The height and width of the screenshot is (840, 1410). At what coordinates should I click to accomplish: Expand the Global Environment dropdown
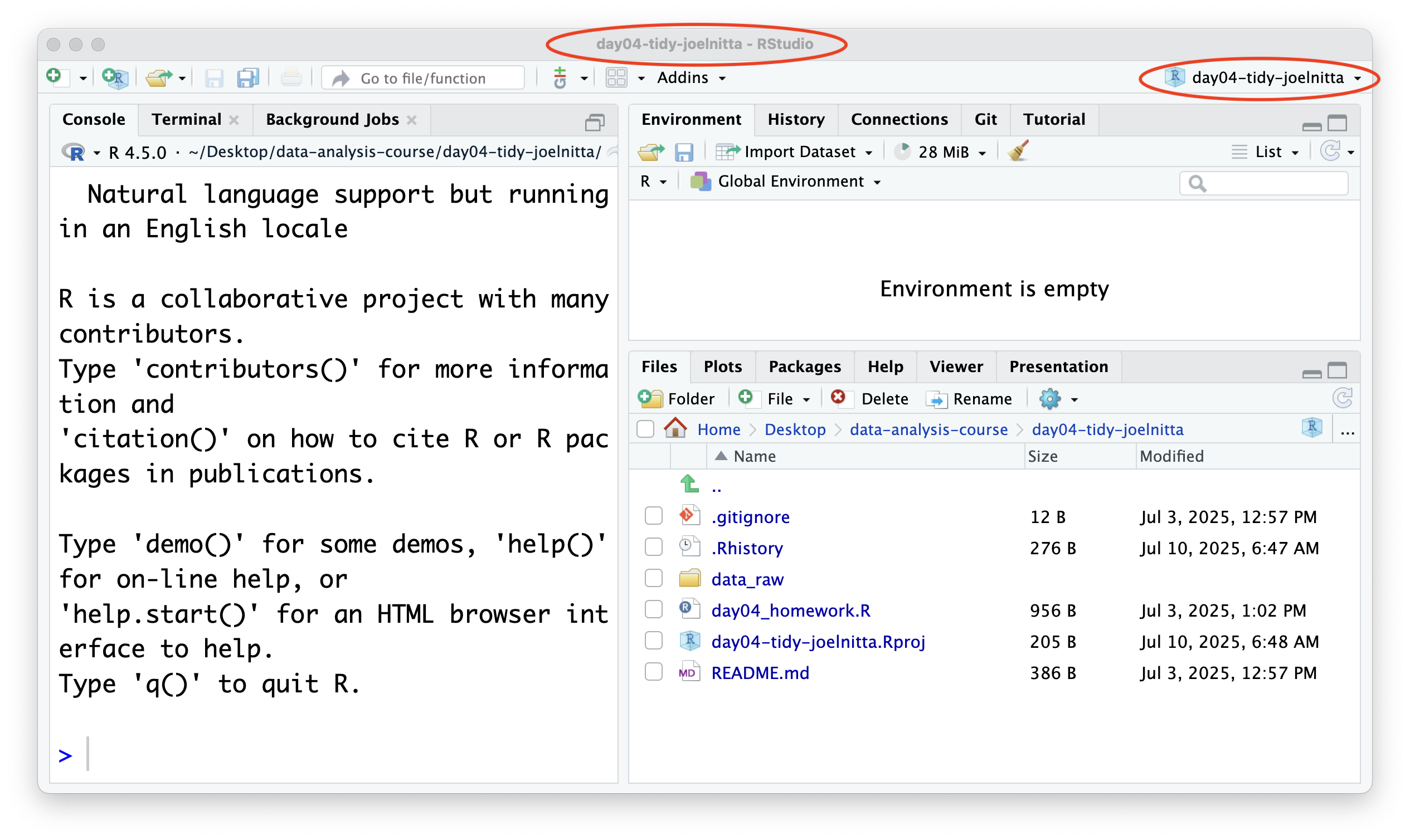pyautogui.click(x=787, y=182)
